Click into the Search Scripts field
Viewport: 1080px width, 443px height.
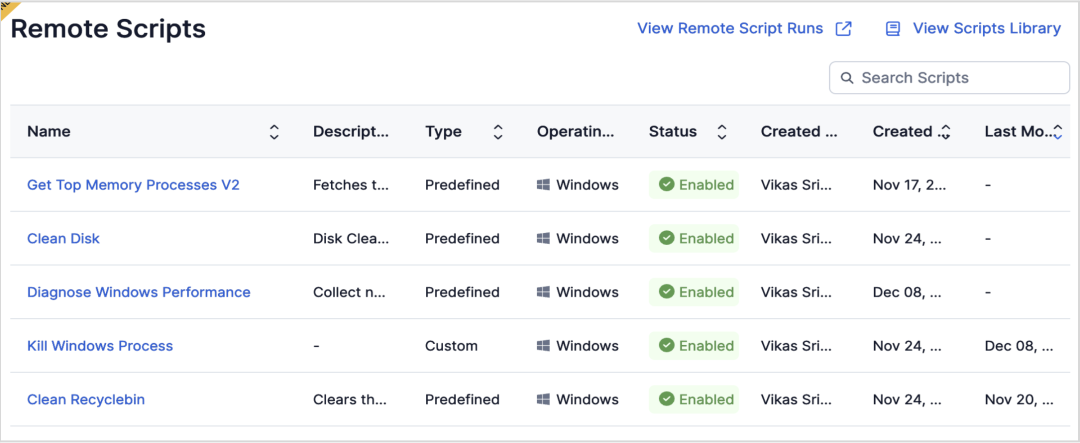pos(955,78)
